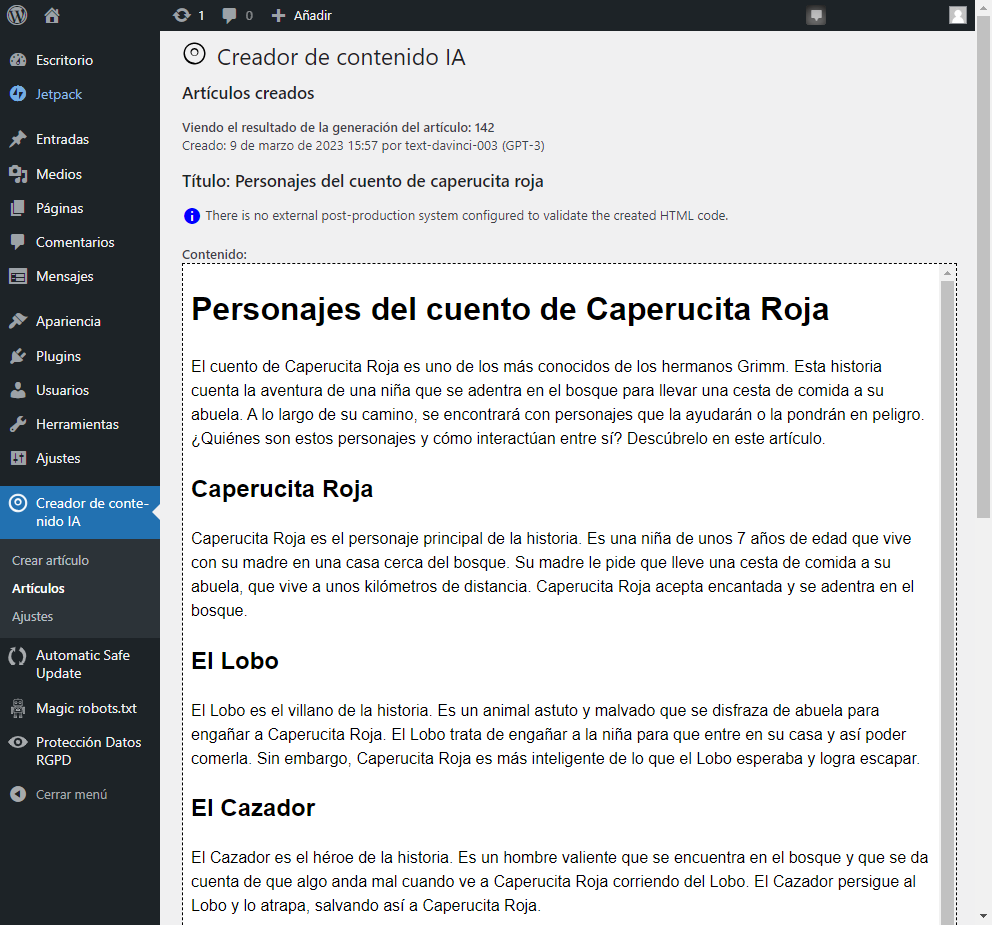
Task: Click the Usuarios person icon
Action: (x=18, y=390)
